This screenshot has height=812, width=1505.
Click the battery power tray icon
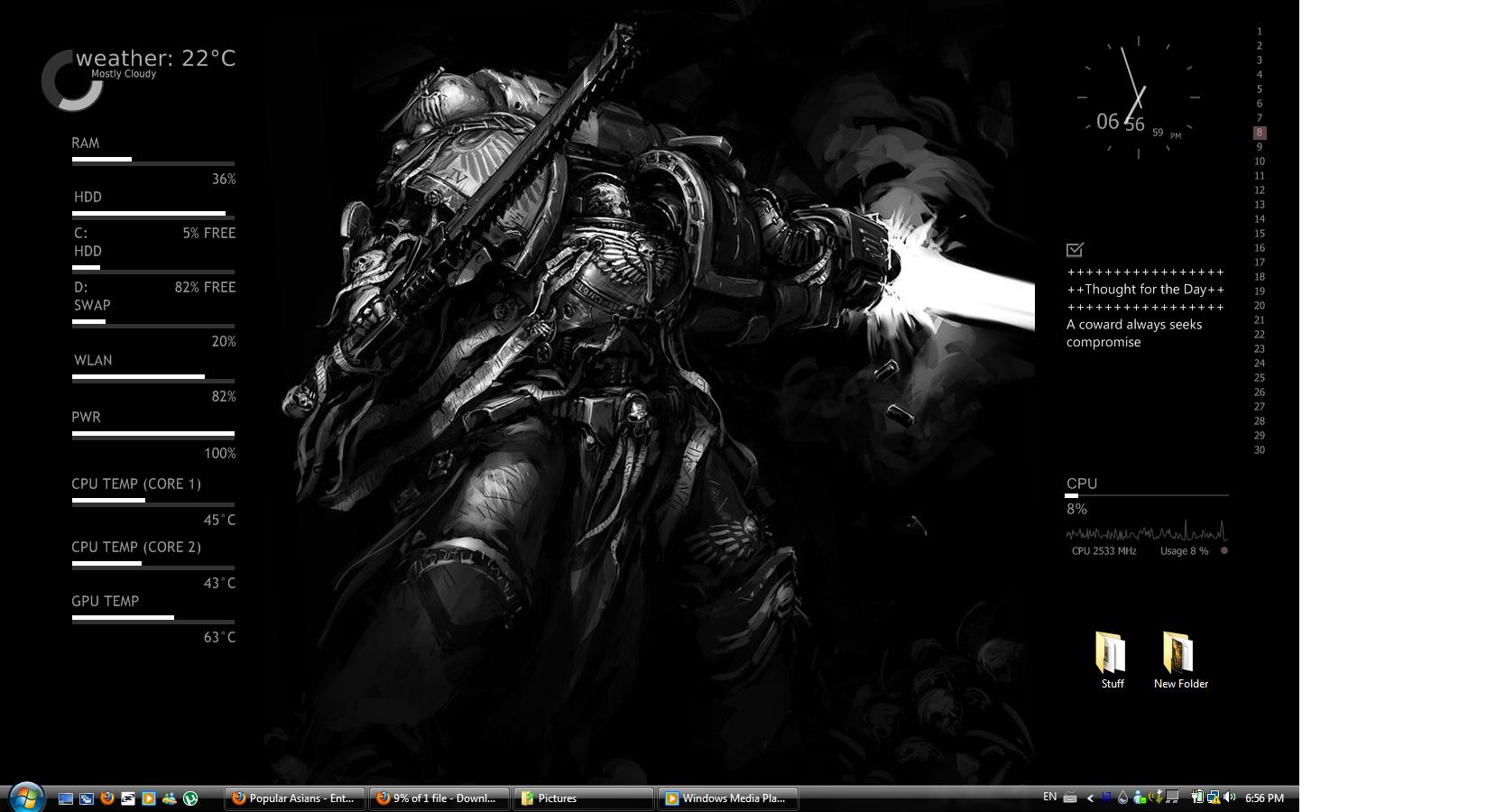1197,798
